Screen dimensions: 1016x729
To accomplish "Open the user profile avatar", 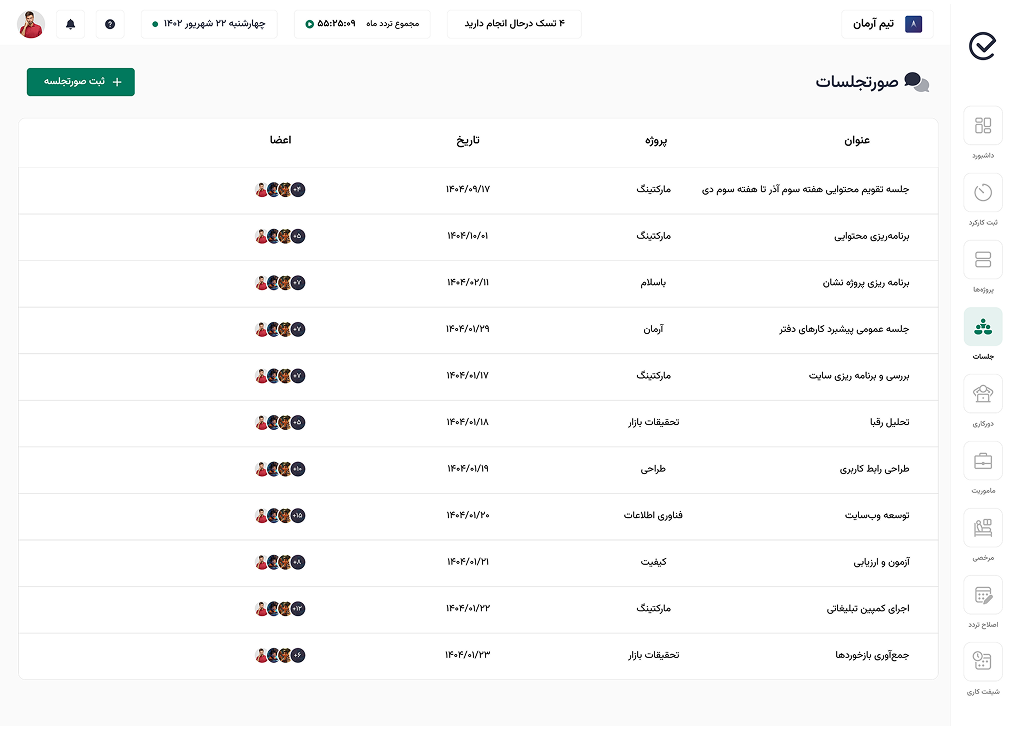I will click(30, 24).
